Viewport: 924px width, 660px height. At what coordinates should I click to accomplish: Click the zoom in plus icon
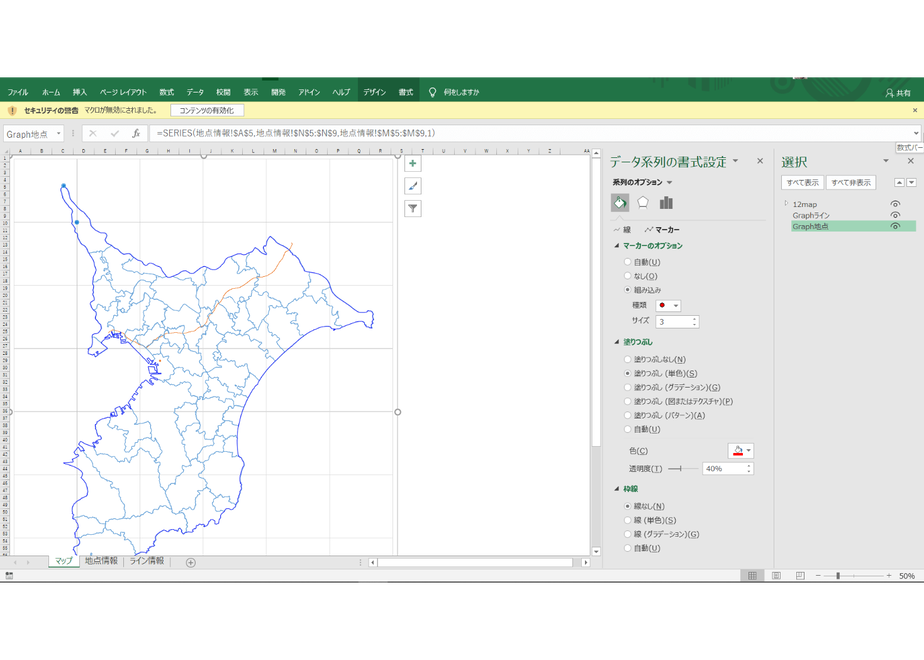point(889,576)
